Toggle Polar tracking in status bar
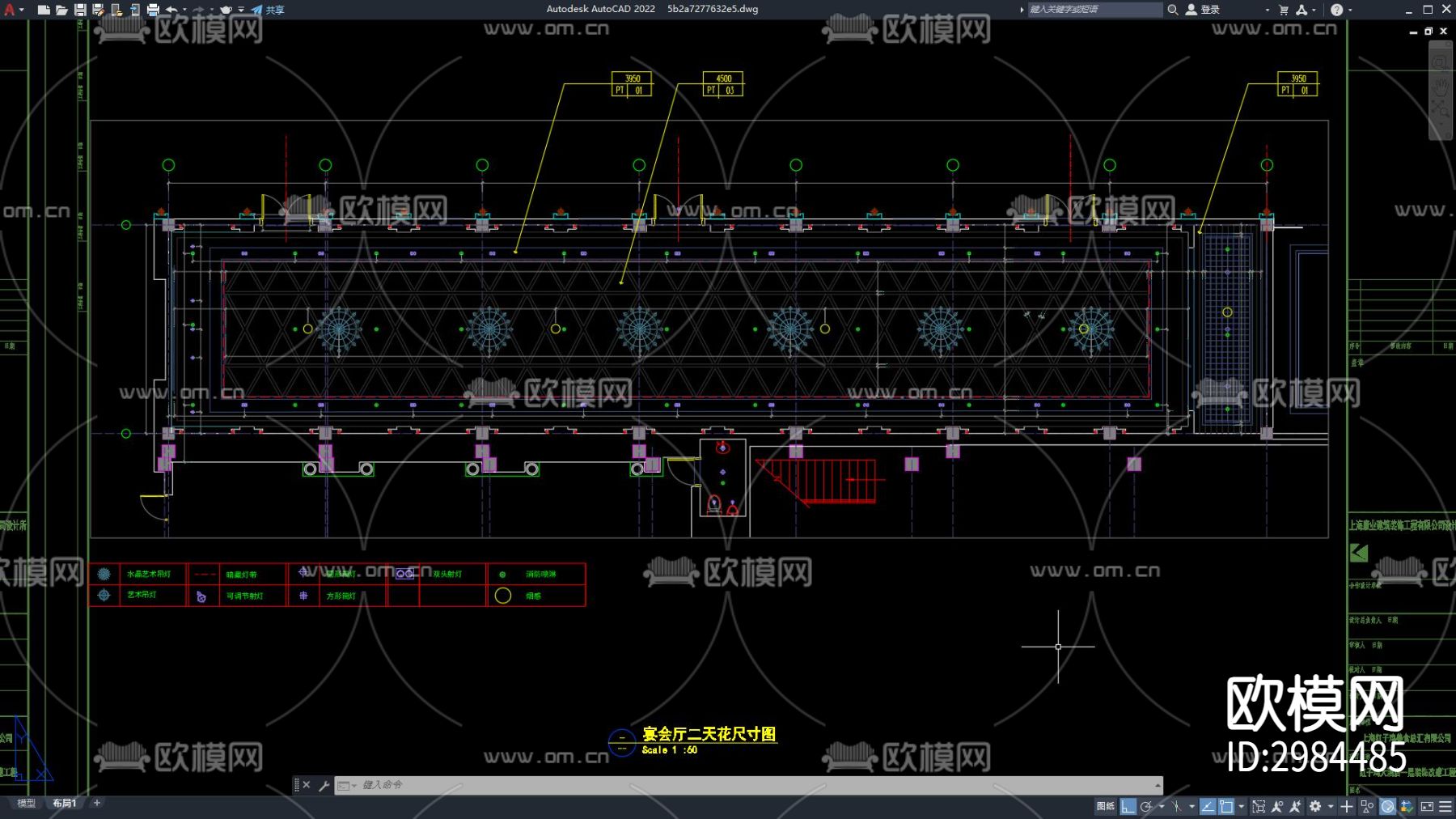This screenshot has width=1456, height=819. coord(1146,806)
